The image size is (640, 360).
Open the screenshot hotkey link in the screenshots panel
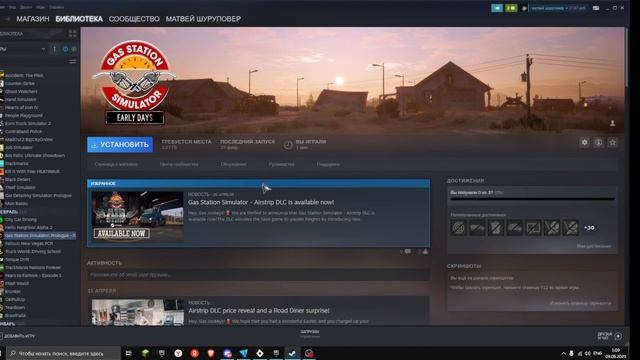pyautogui.click(x=580, y=303)
